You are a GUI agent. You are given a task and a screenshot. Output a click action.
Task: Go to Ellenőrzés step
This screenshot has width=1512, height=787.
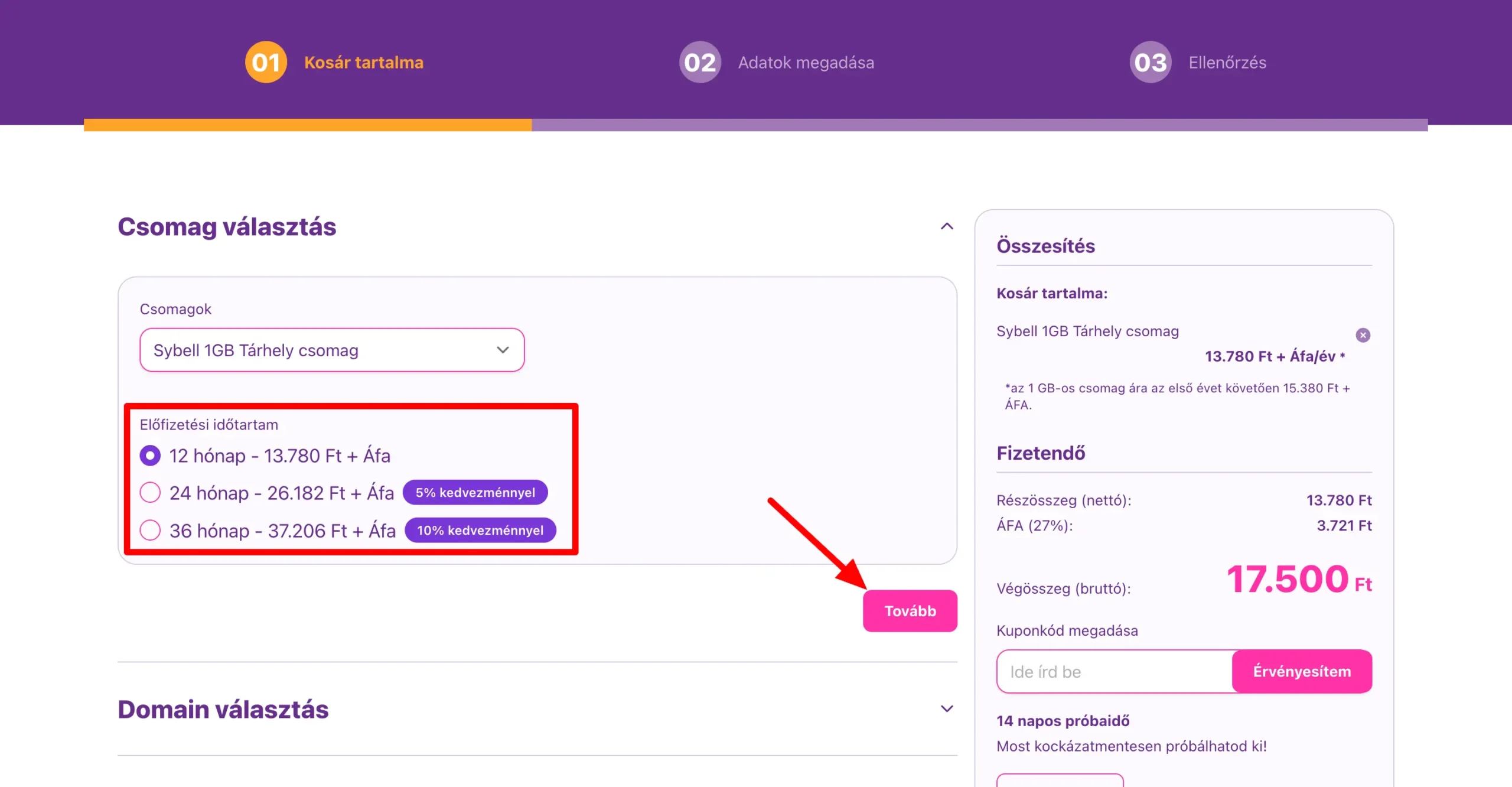pyautogui.click(x=1227, y=62)
